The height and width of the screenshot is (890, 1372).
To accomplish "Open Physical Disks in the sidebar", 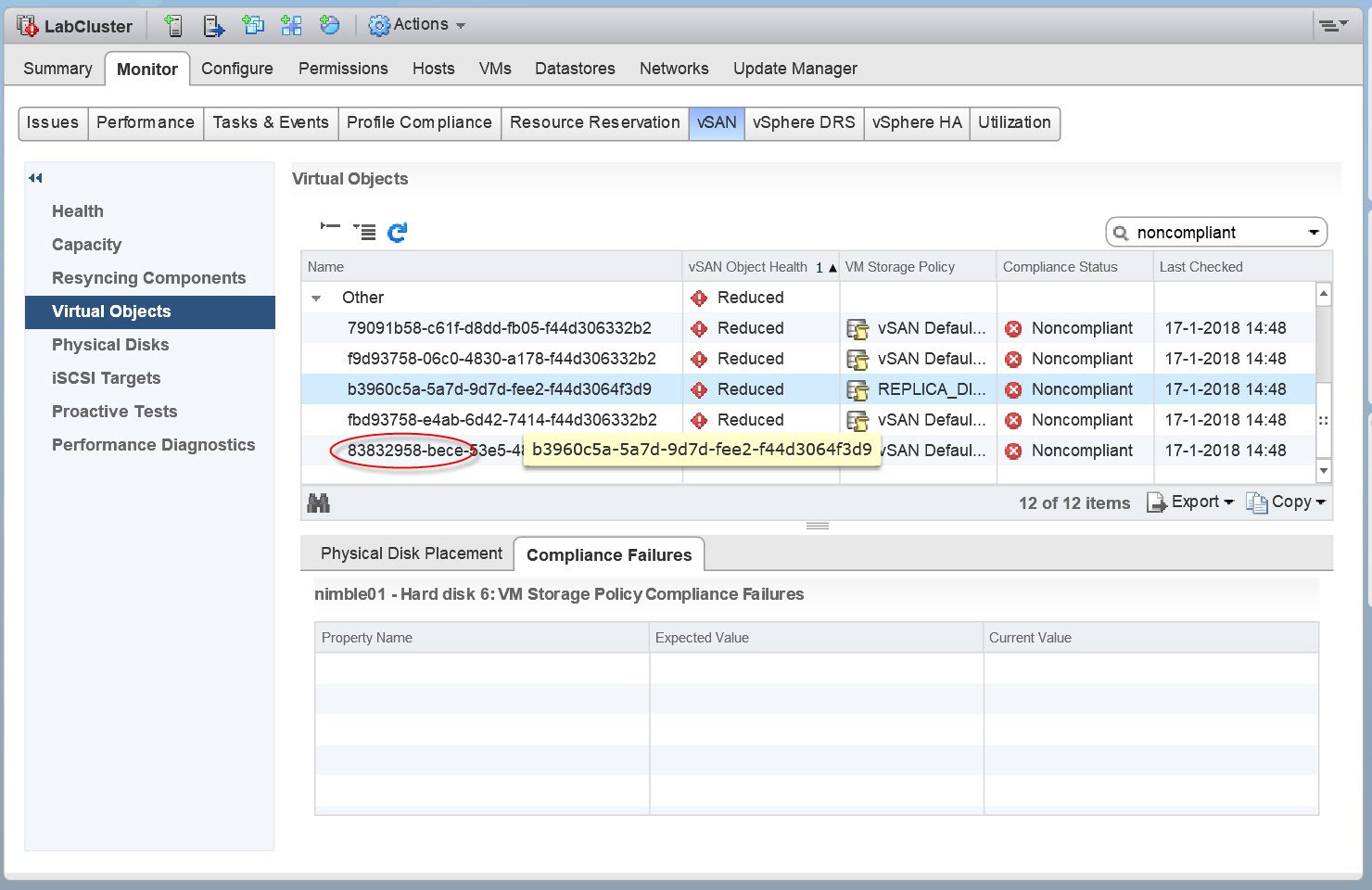I will tap(110, 345).
